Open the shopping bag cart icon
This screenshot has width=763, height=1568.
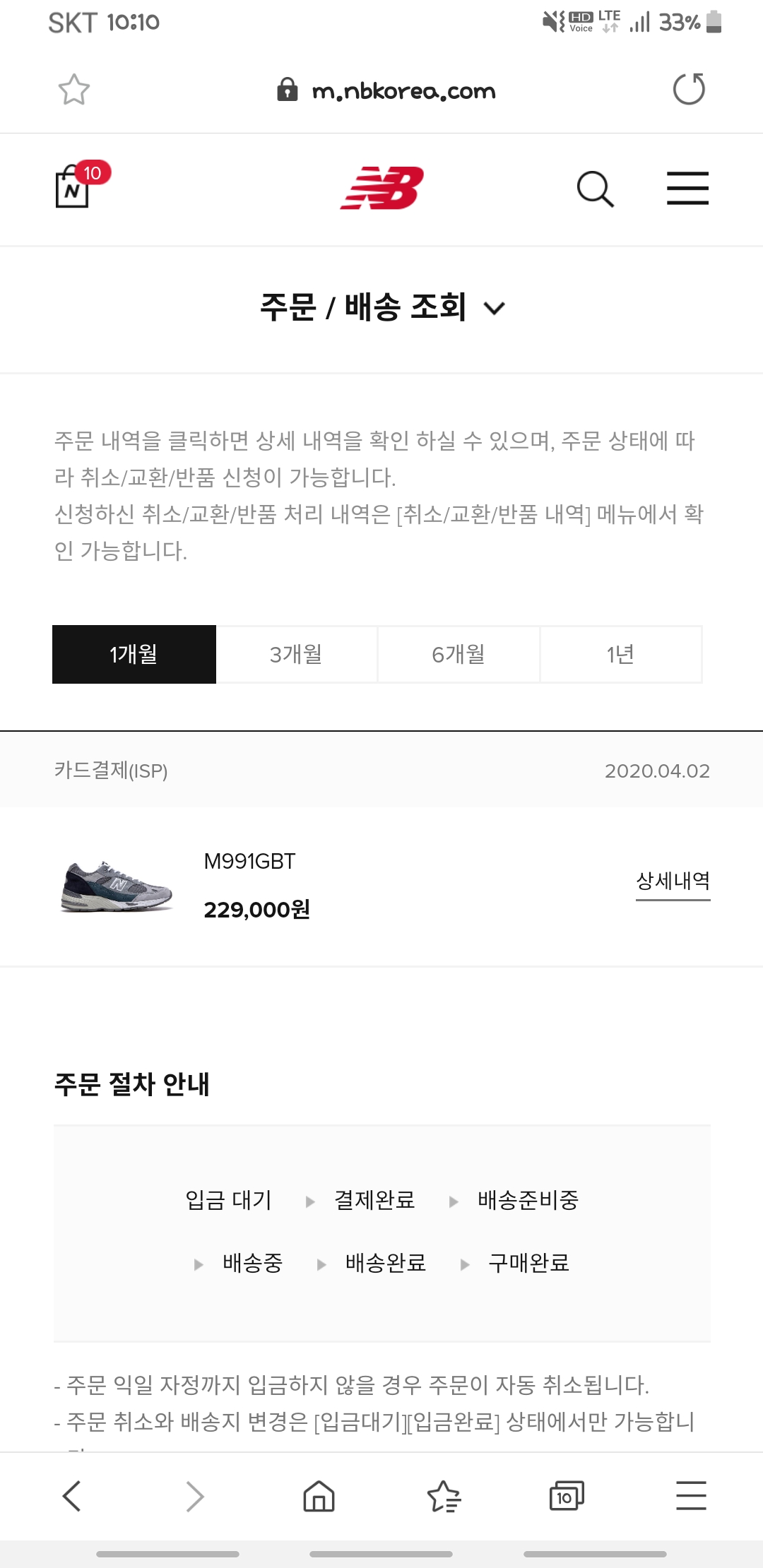[74, 188]
